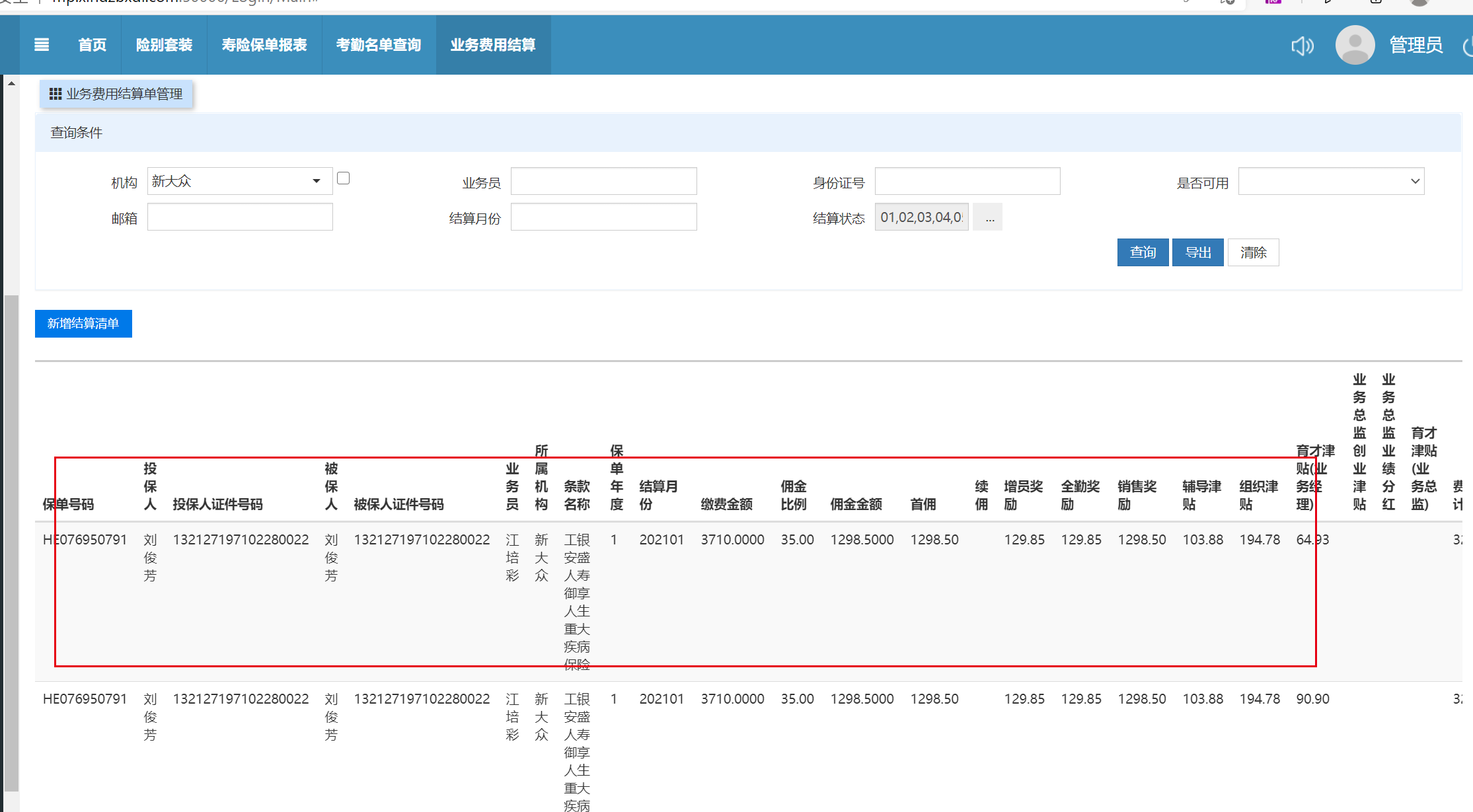1473x812 pixels.
Task: Click the ellipsis button for 结算状态
Action: pyautogui.click(x=988, y=217)
